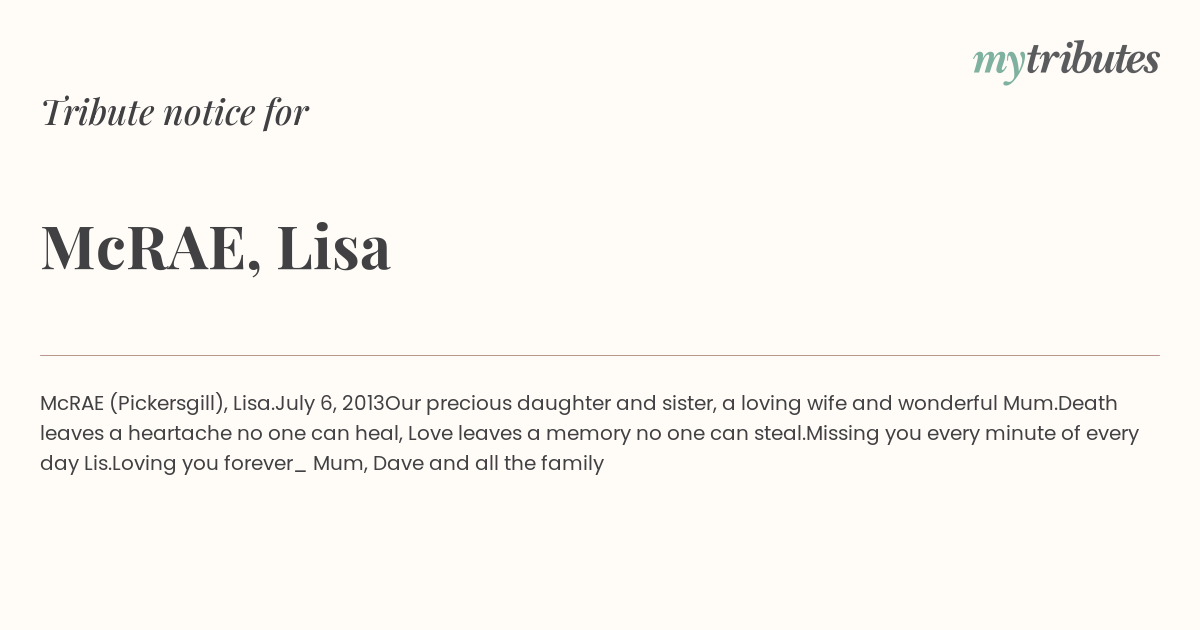Click the dark "tributes" part of the logo
Image resolution: width=1200 pixels, height=630 pixels.
1093,59
